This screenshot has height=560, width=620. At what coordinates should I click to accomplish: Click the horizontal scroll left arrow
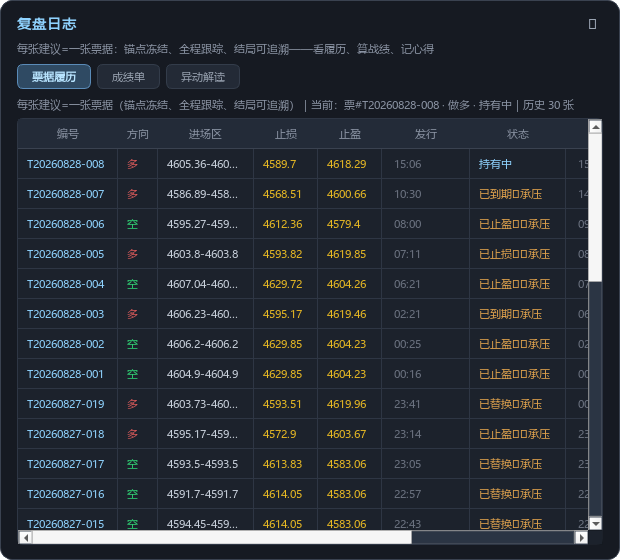[x=26, y=537]
